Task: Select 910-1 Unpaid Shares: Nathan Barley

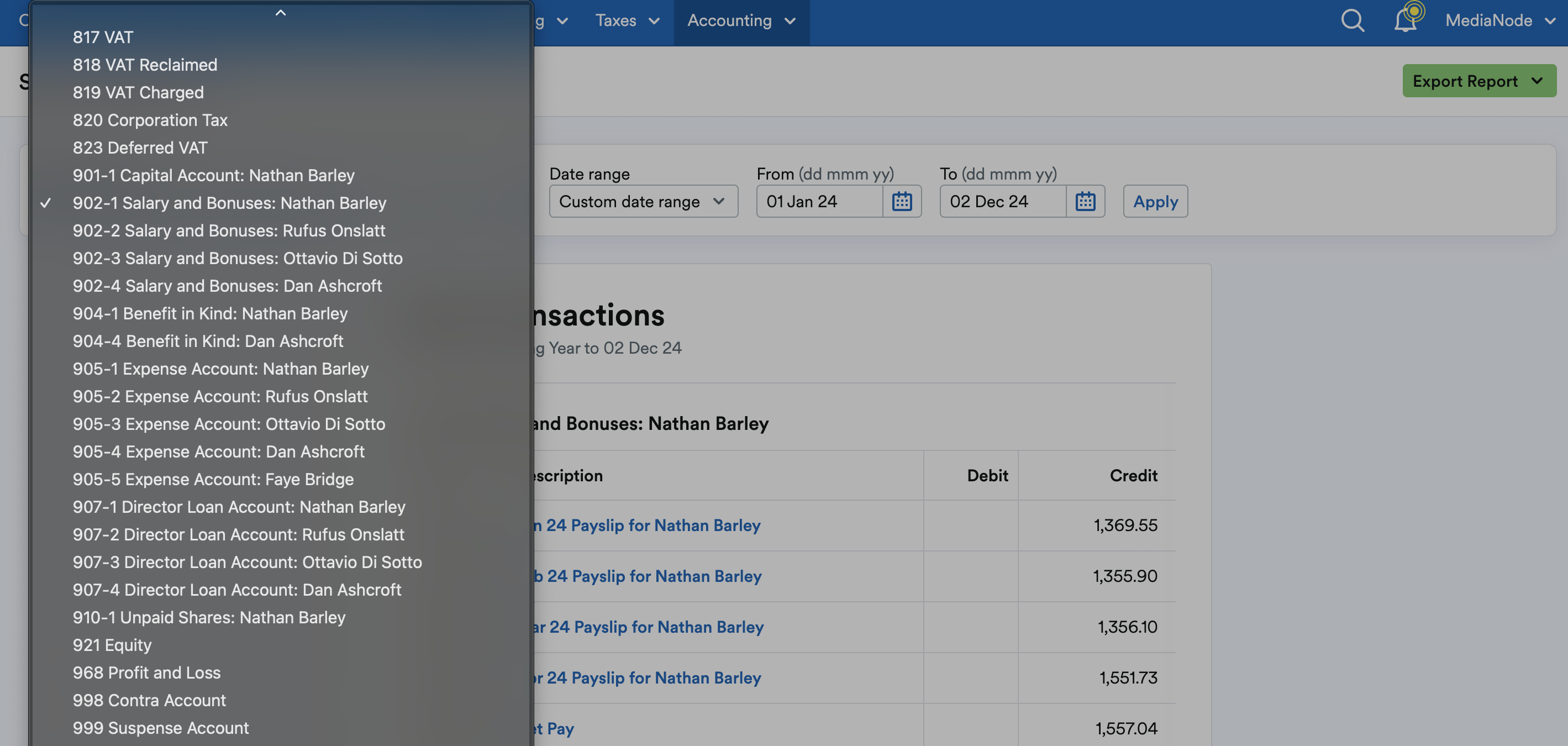Action: tap(281, 617)
